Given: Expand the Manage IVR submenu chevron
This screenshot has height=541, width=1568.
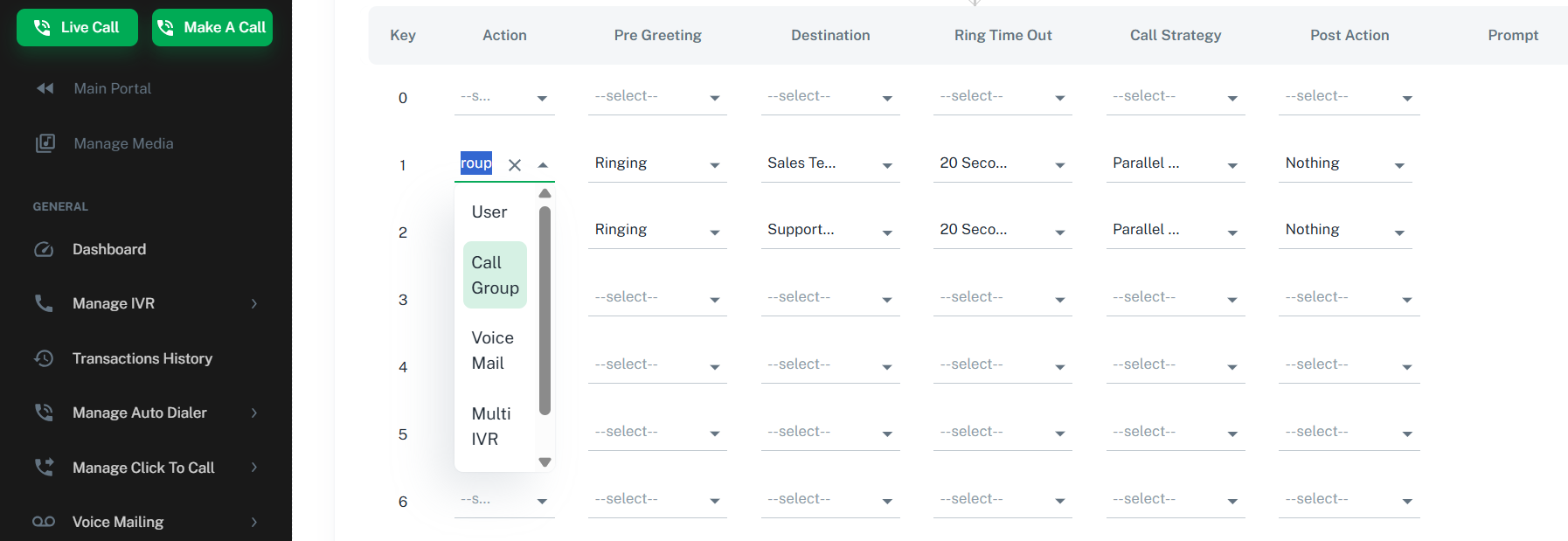Looking at the screenshot, I should [254, 303].
